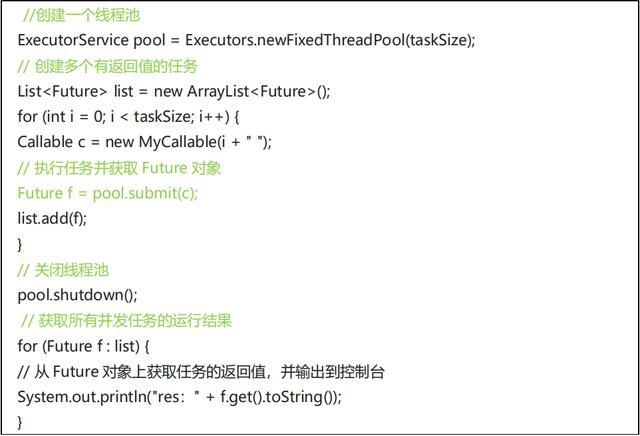This screenshot has height=436, width=640.
Task: Click the comment '关闭线程池'
Action: (72, 269)
